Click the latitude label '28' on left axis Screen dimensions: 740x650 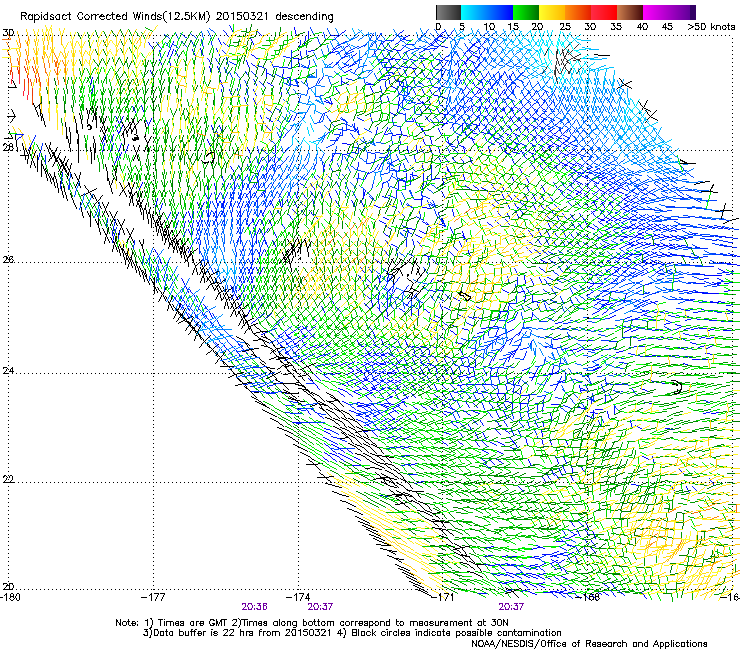click(x=8, y=147)
